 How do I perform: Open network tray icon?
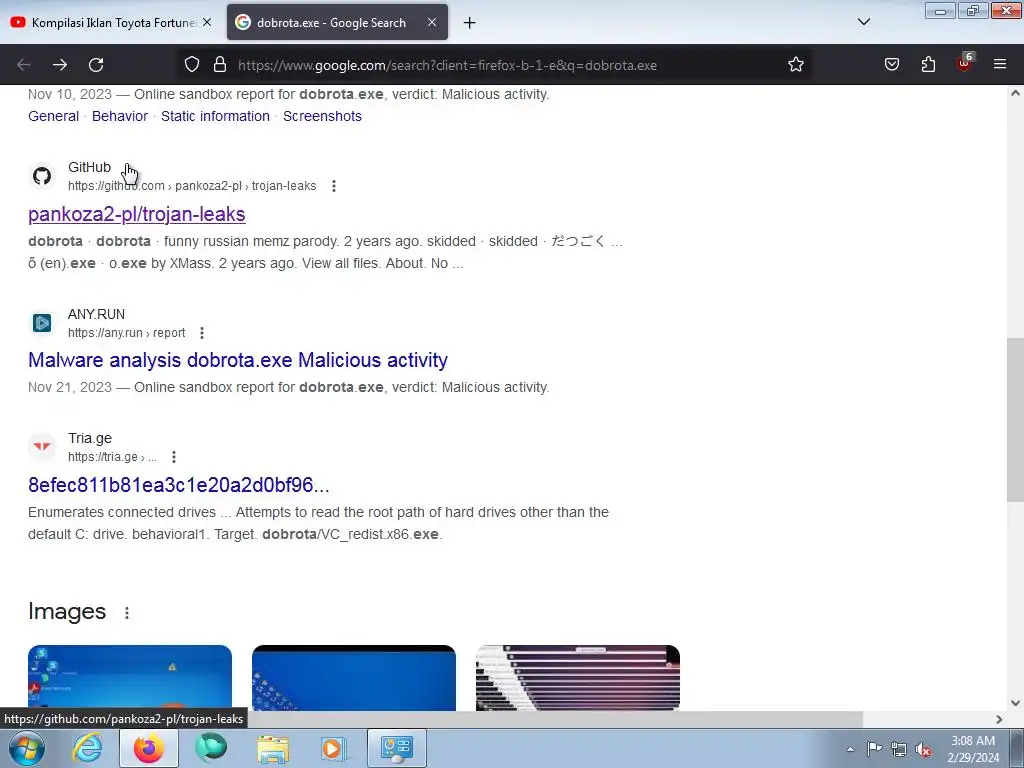pyautogui.click(x=899, y=749)
